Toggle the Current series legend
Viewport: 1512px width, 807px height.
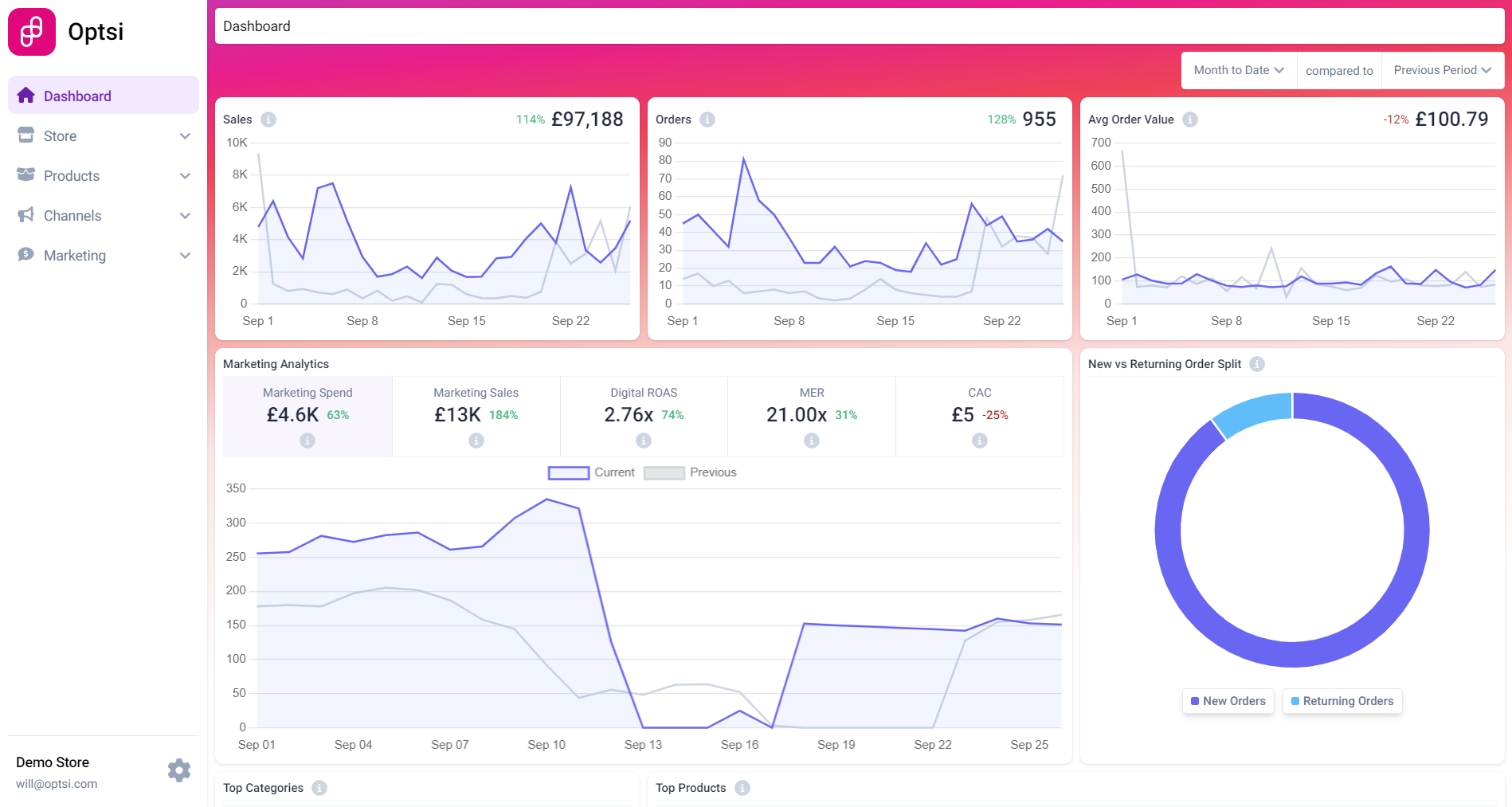[x=591, y=472]
